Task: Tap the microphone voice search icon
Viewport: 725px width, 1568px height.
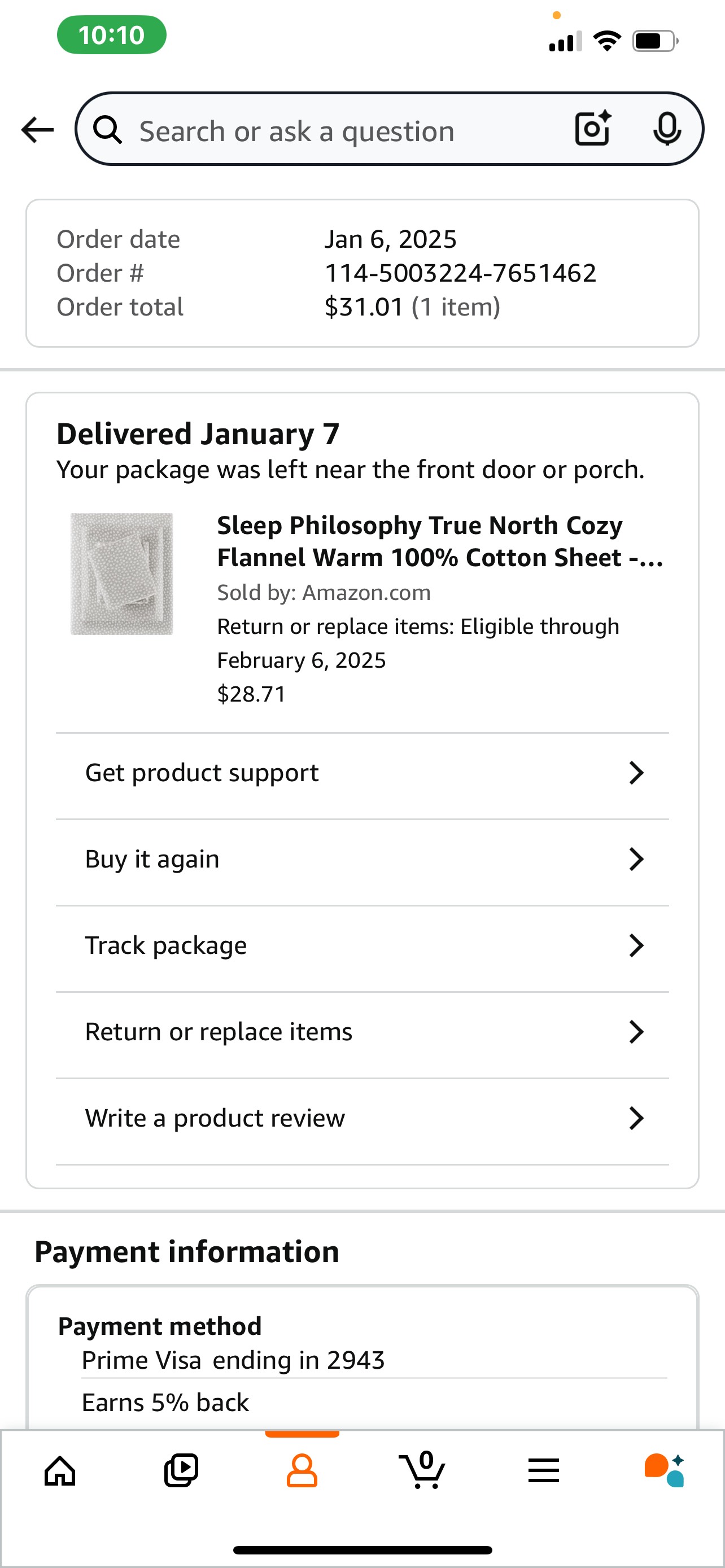Action: tap(667, 129)
